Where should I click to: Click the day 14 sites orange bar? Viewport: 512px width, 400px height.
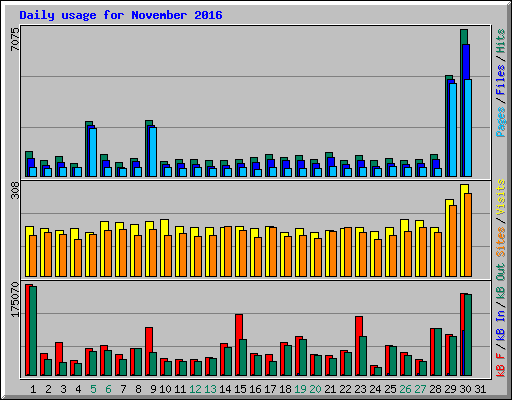click(x=228, y=252)
